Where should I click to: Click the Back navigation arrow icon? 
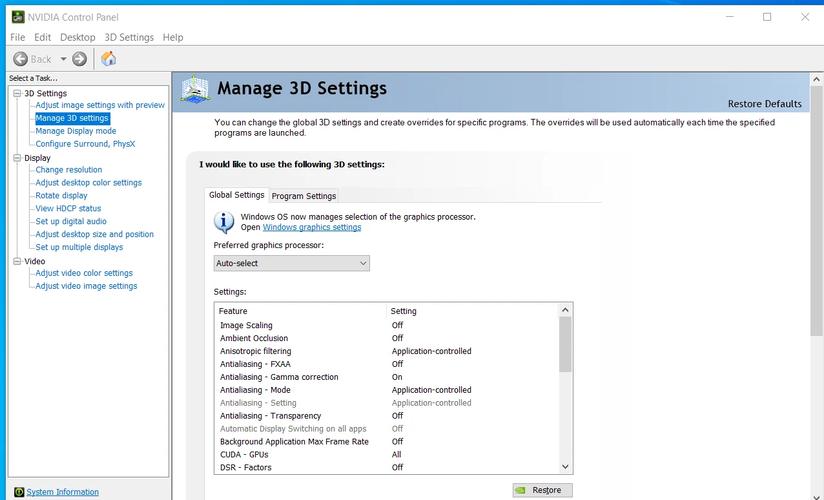click(20, 59)
